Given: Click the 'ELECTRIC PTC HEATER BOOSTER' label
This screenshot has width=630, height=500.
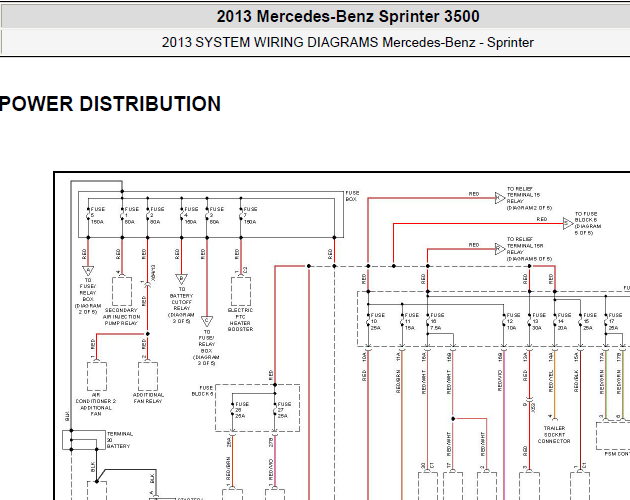Looking at the screenshot, I should click(241, 320).
